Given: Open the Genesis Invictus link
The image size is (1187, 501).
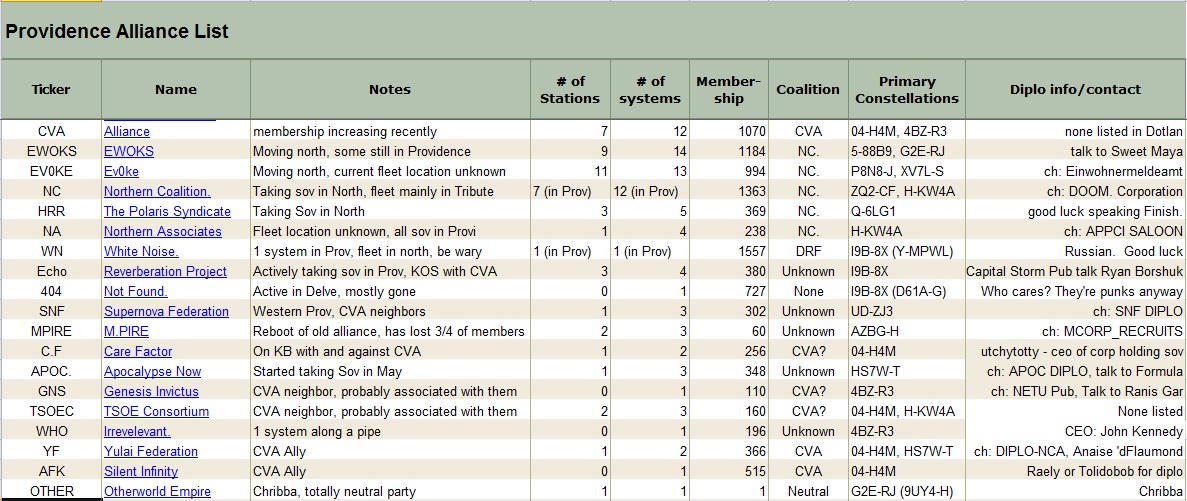Looking at the screenshot, I should 151,391.
